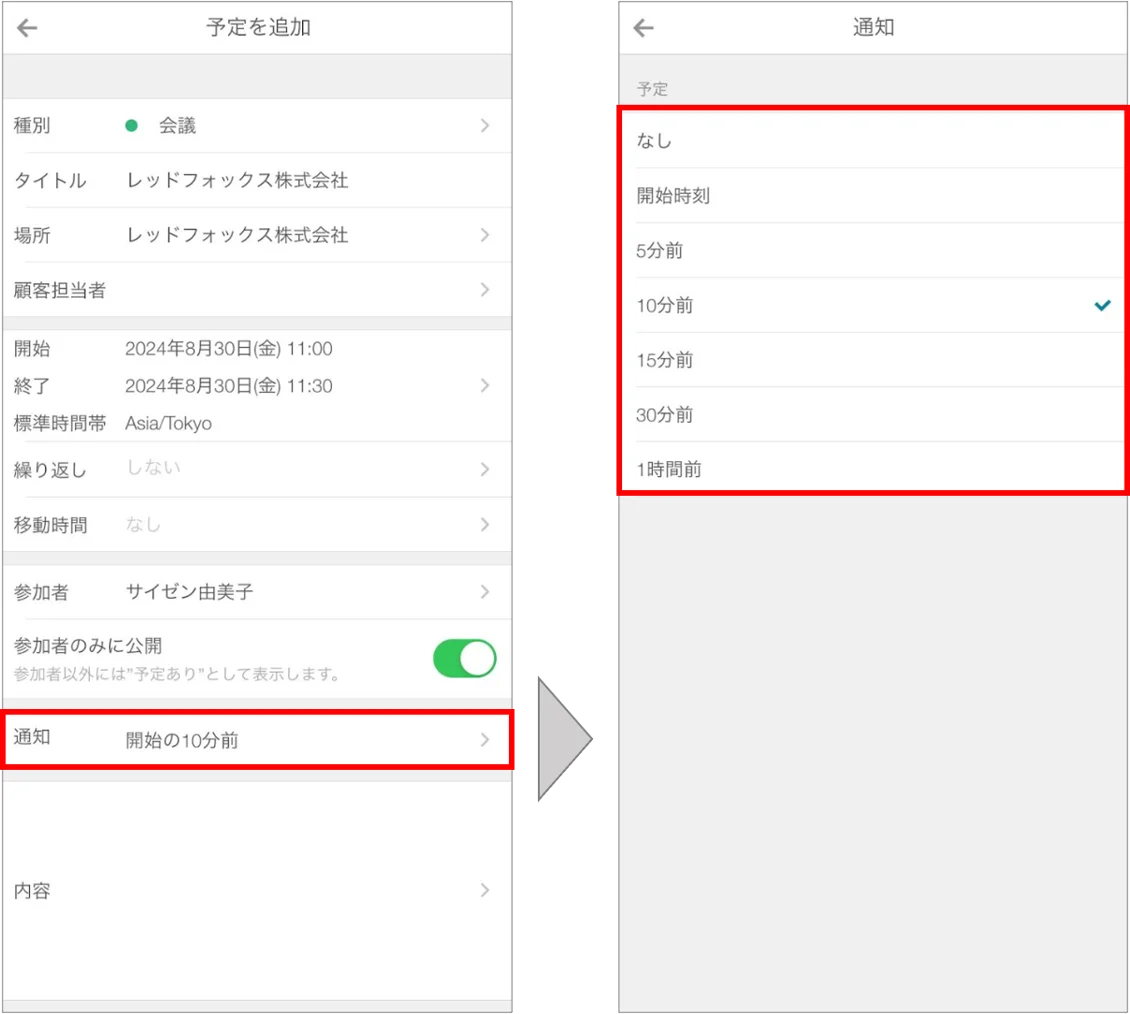The width and height of the screenshot is (1130, 1014).
Task: Click the 予定 section header
Action: point(652,89)
